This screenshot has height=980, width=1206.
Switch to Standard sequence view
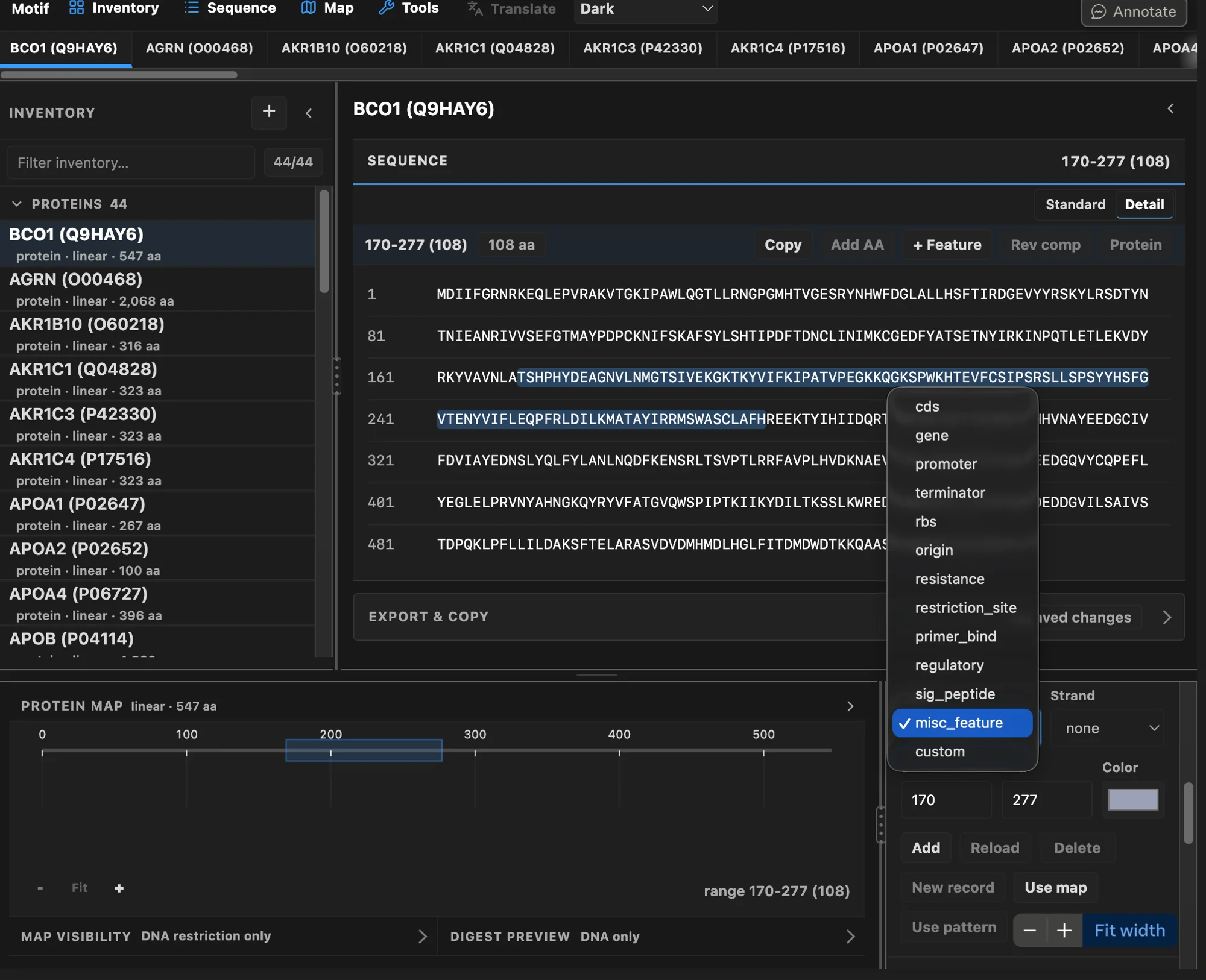click(1075, 204)
